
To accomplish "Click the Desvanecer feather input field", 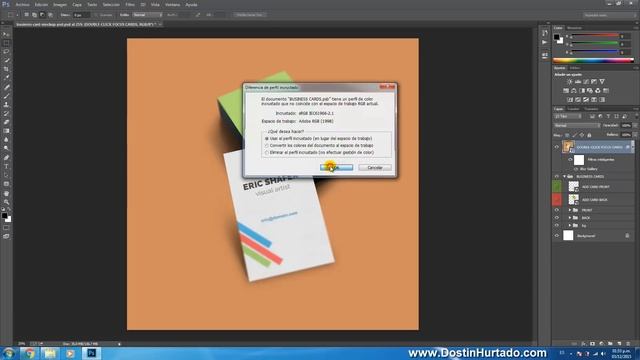I will pos(81,15).
